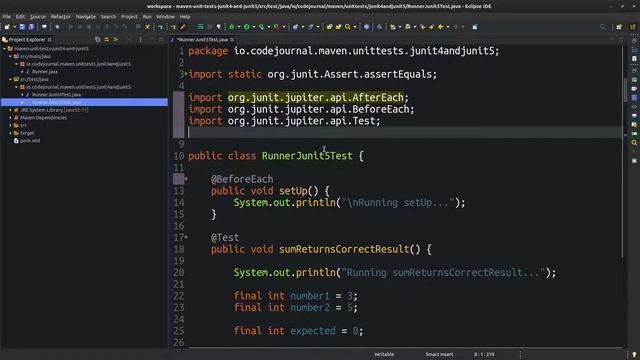Toggle Mark Occurrences pencil icon
Viewport: 640px width, 360px height.
coord(183,27)
